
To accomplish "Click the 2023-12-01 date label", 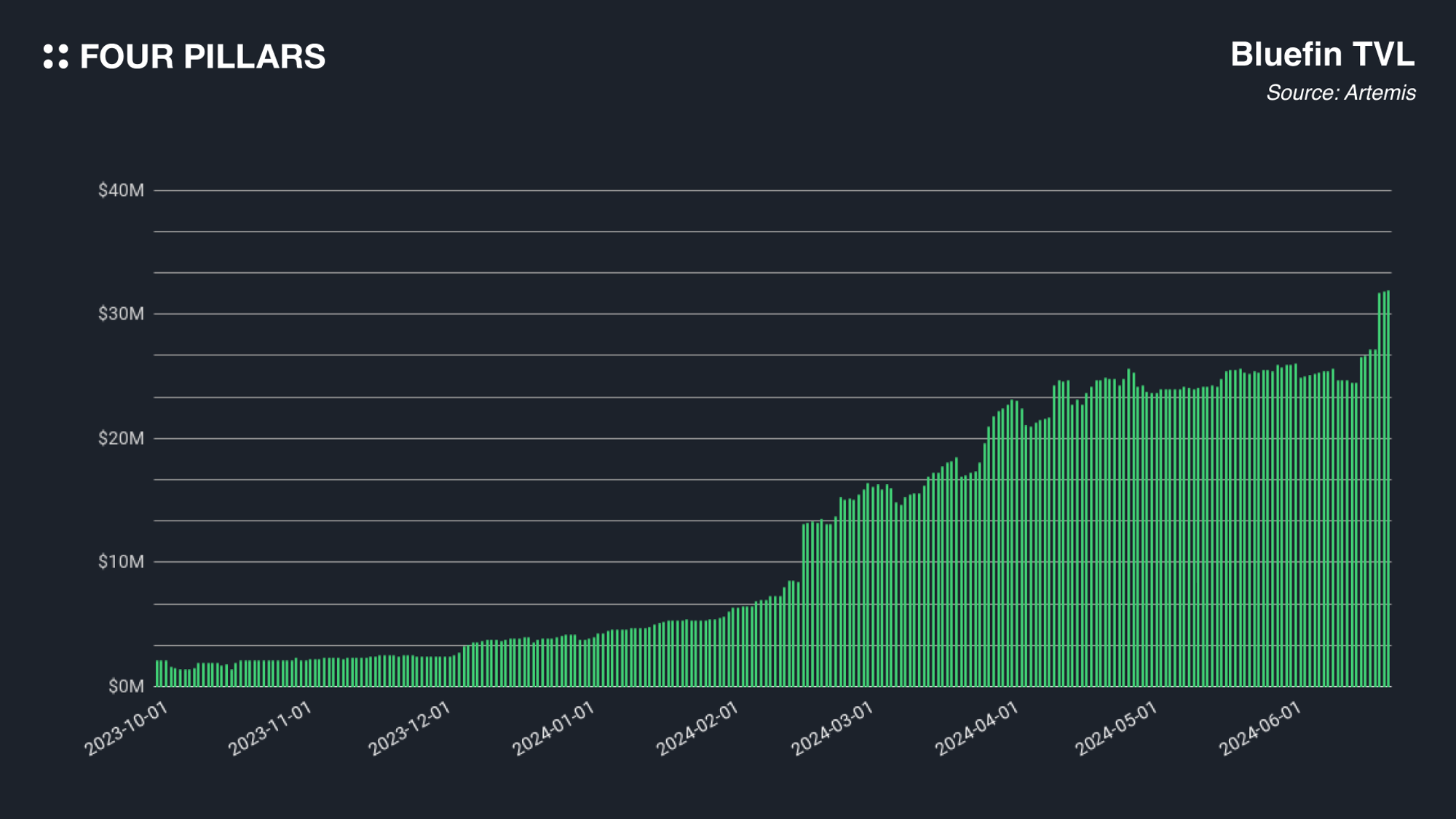I will click(x=409, y=729).
